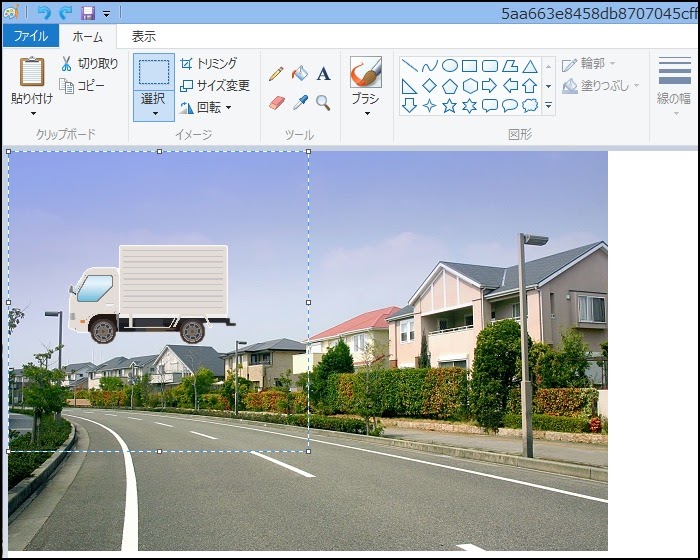The image size is (700, 560).
Task: Choose the rounded rectangle shape
Action: point(490,66)
